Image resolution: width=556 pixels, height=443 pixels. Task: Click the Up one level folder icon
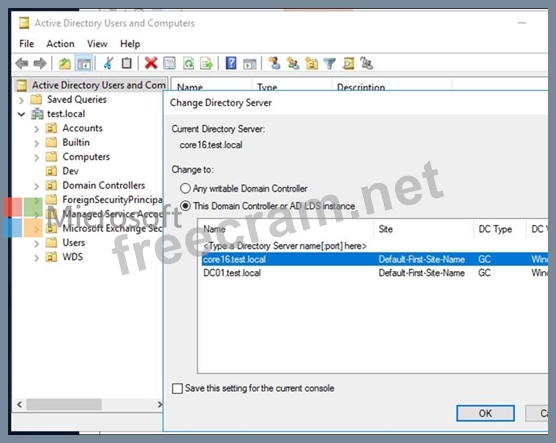tap(65, 63)
